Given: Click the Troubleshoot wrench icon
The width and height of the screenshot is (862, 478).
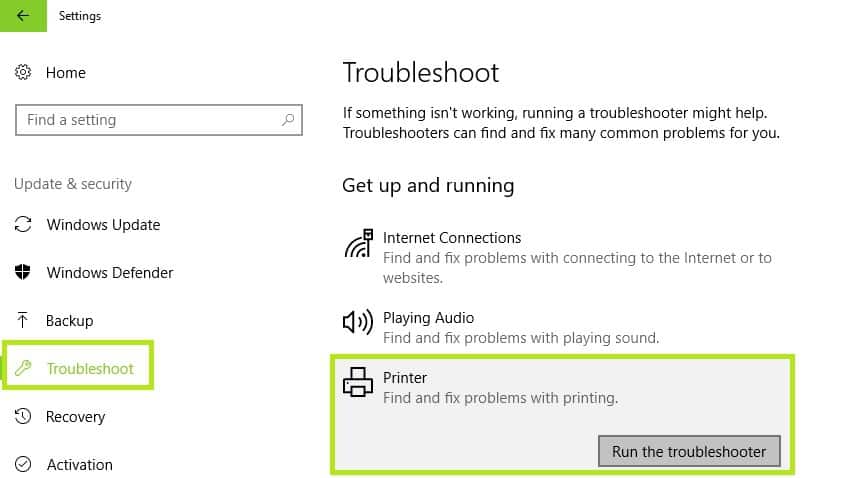Looking at the screenshot, I should point(23,368).
